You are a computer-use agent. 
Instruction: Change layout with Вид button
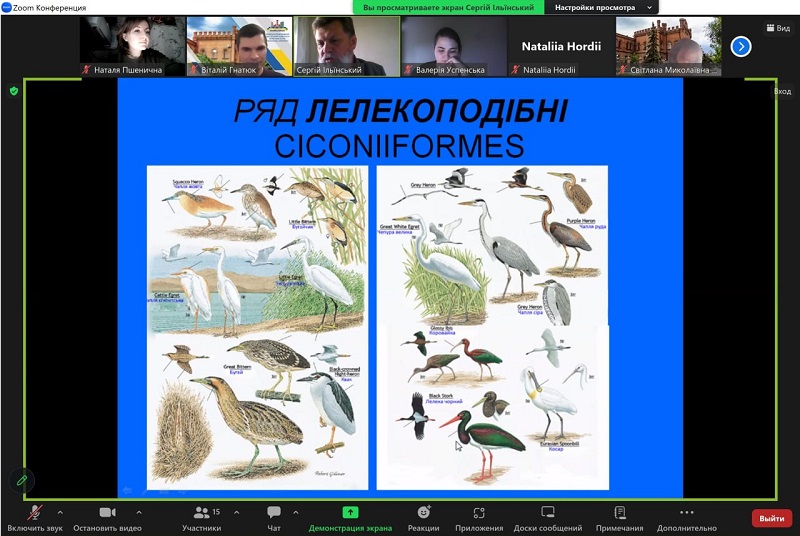coord(778,28)
